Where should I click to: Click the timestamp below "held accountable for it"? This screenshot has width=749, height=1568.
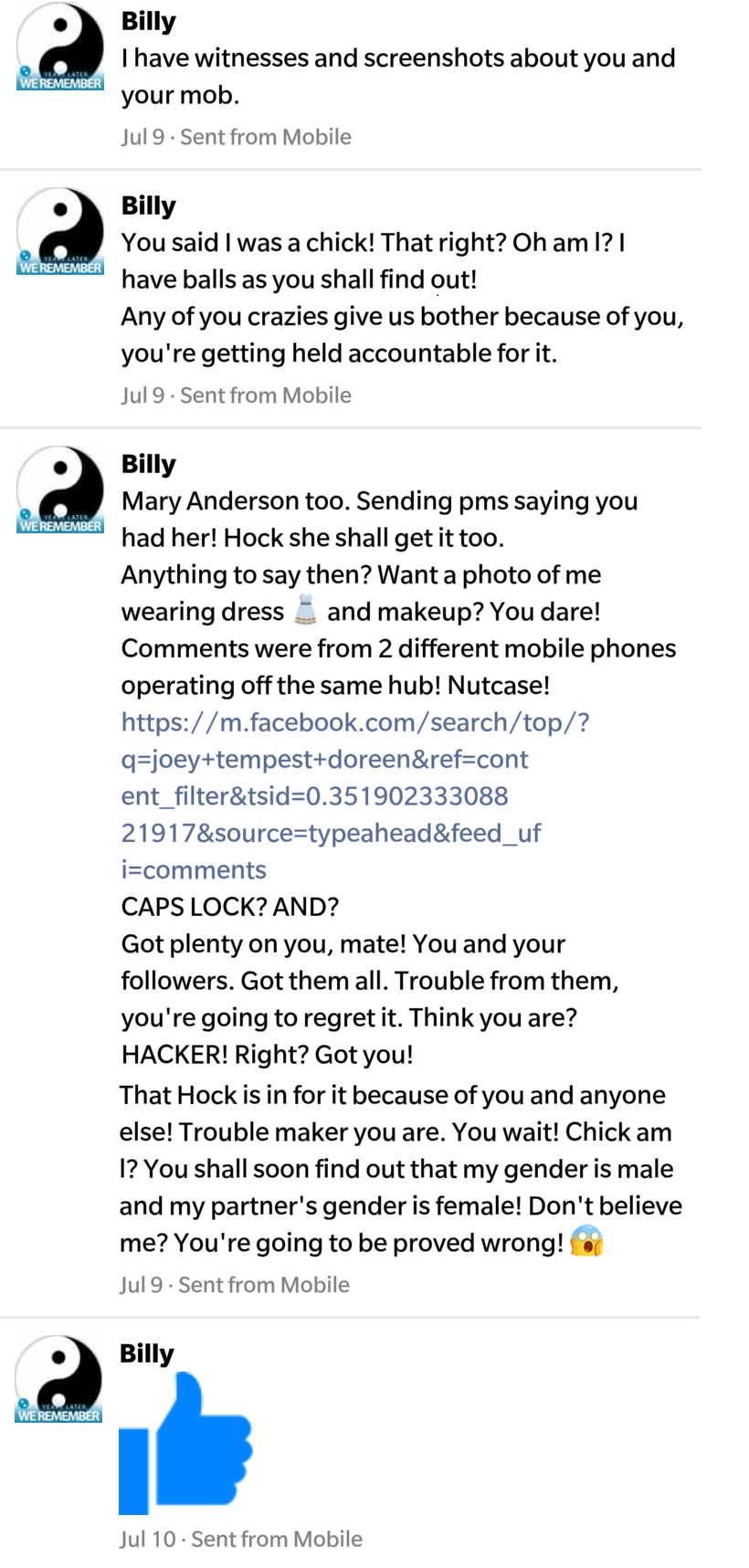click(x=237, y=395)
